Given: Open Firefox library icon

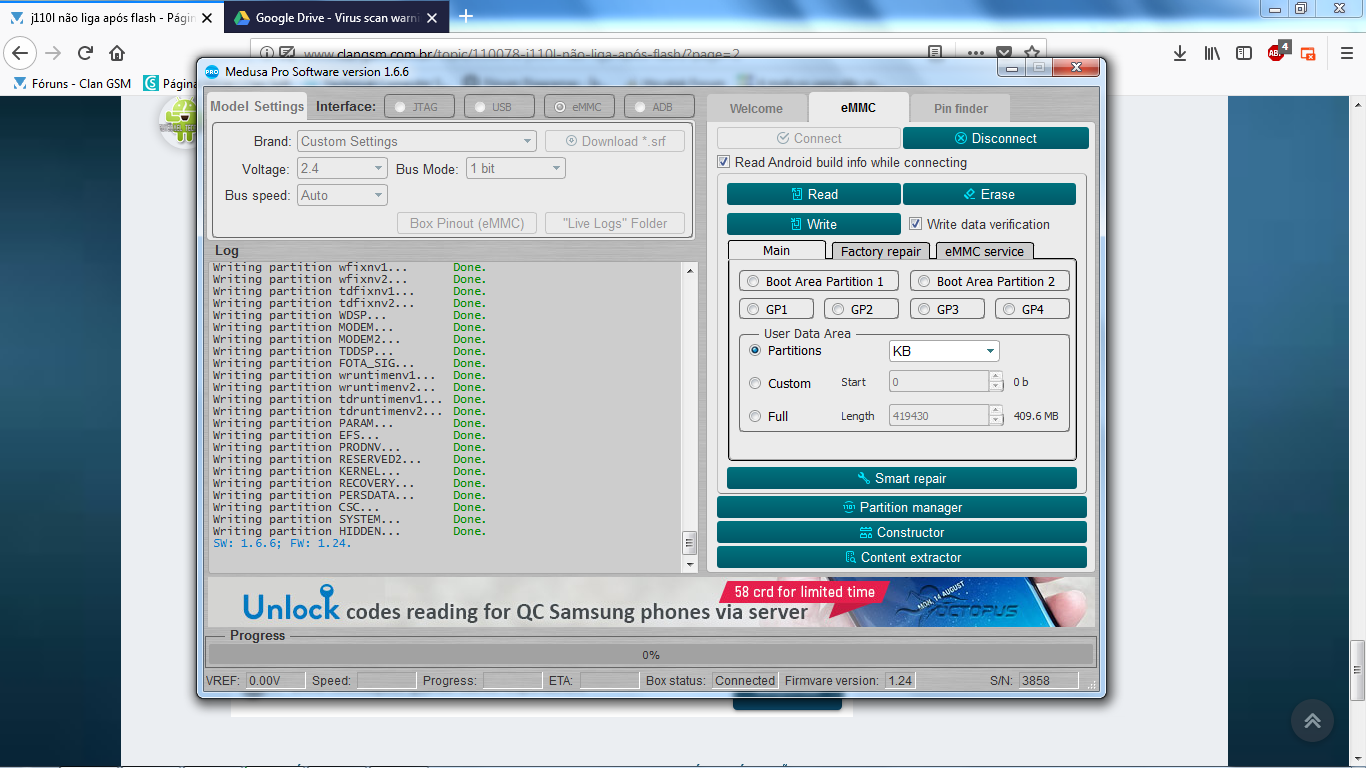Looking at the screenshot, I should tap(1212, 53).
